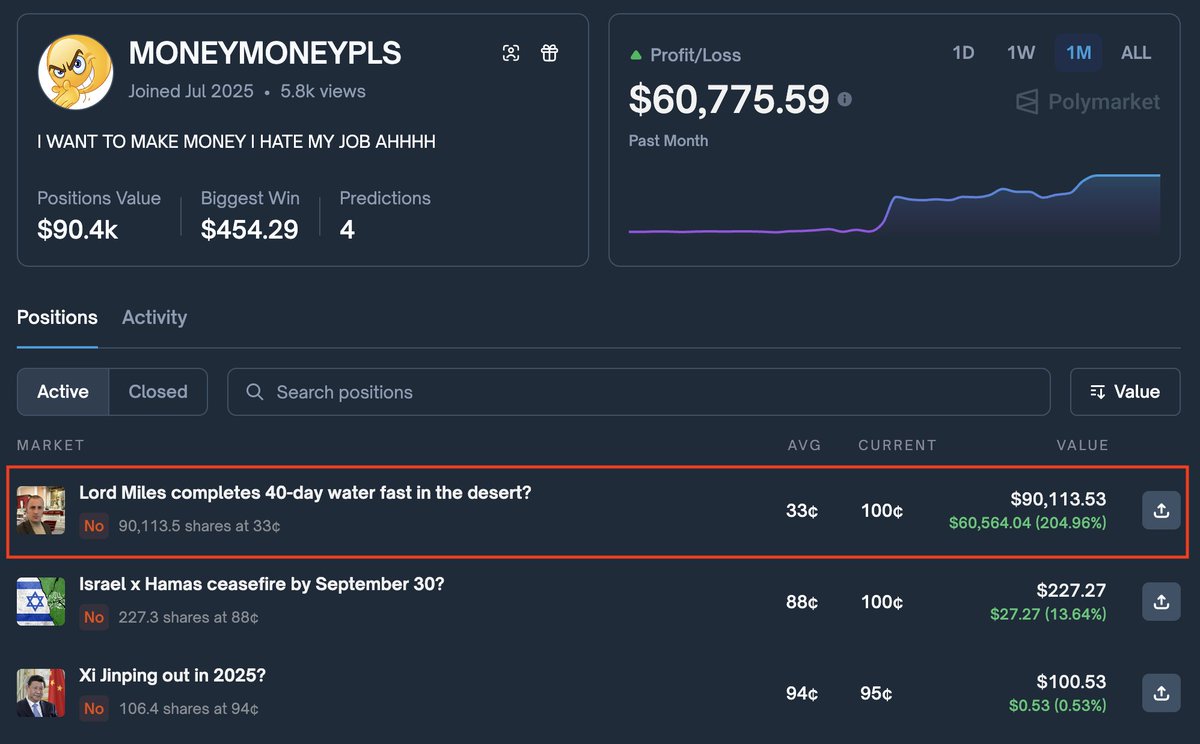The width and height of the screenshot is (1200, 744).
Task: Switch profit chart to ALL time
Action: pos(1136,53)
